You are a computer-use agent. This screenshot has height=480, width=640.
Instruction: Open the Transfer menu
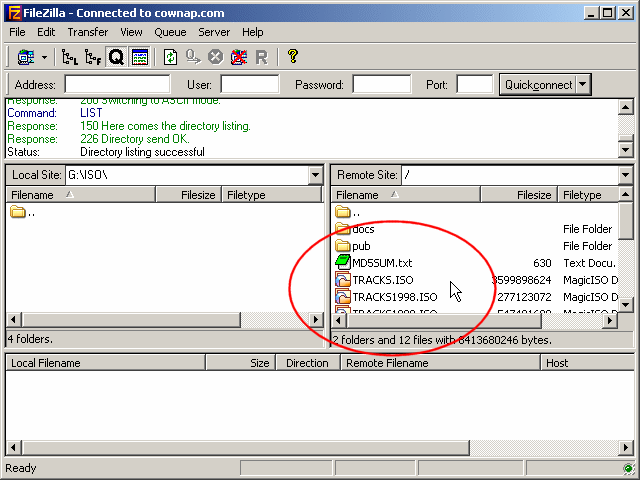click(88, 32)
